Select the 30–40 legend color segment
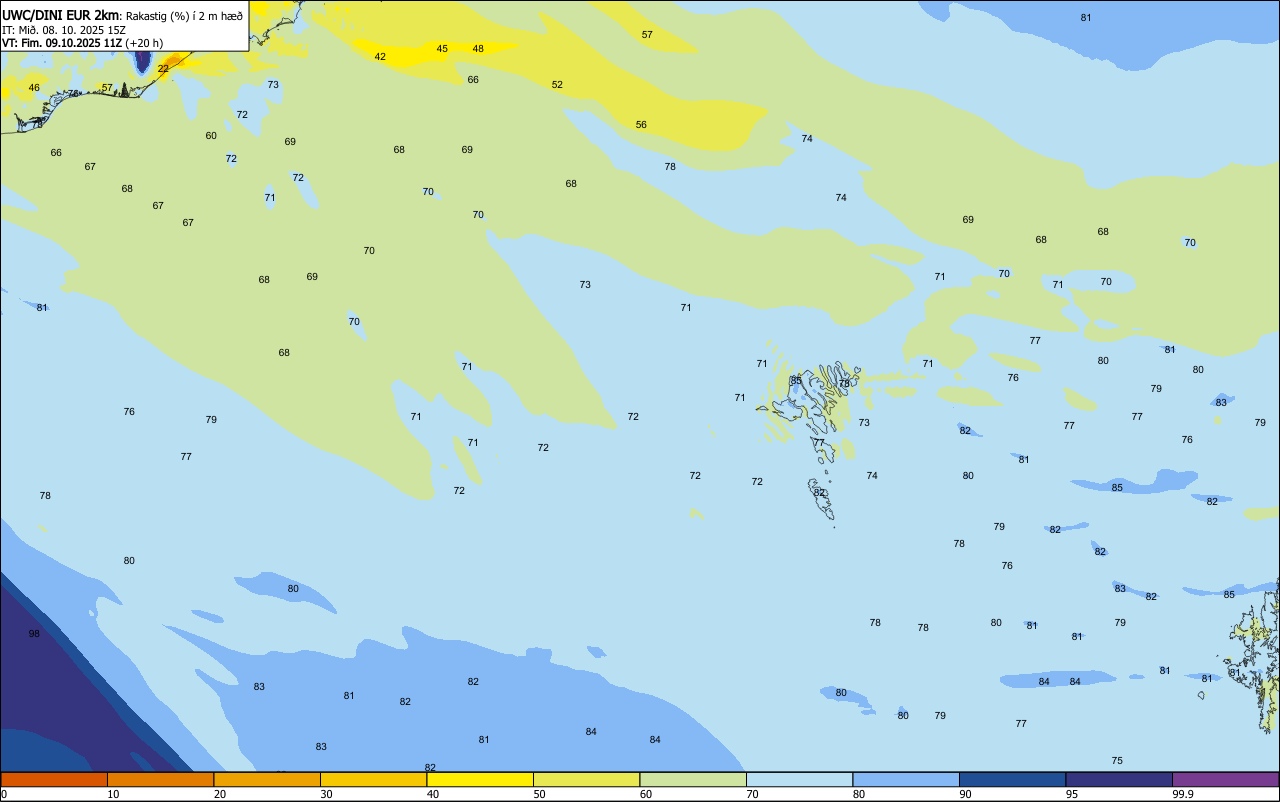1280x802 pixels. point(373,780)
